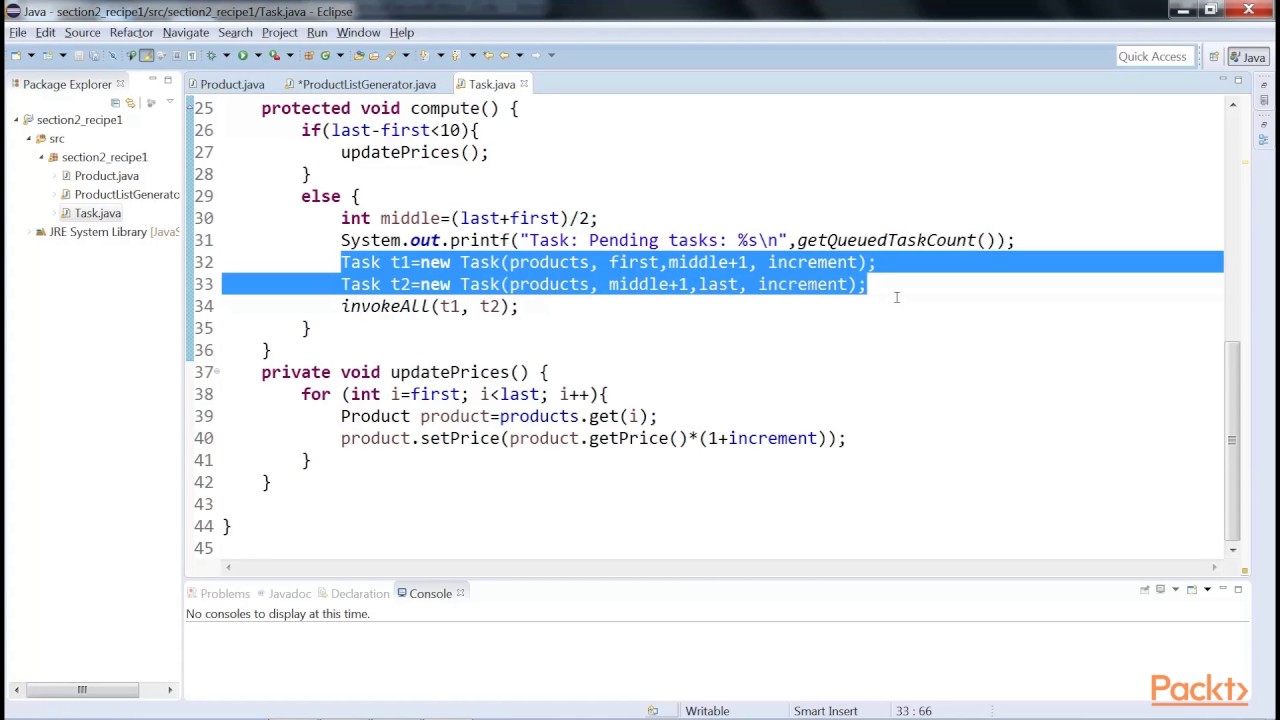Click the Java perspective button
The image size is (1280, 720).
1247,57
